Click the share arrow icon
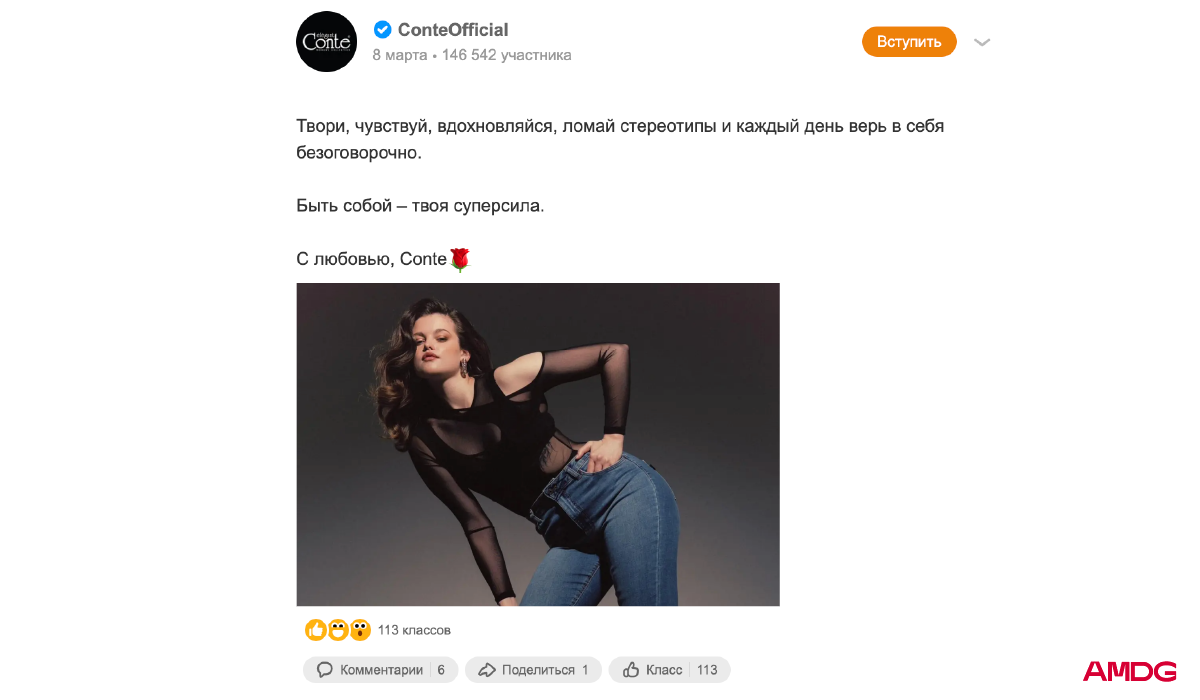1200x700 pixels. (x=487, y=670)
